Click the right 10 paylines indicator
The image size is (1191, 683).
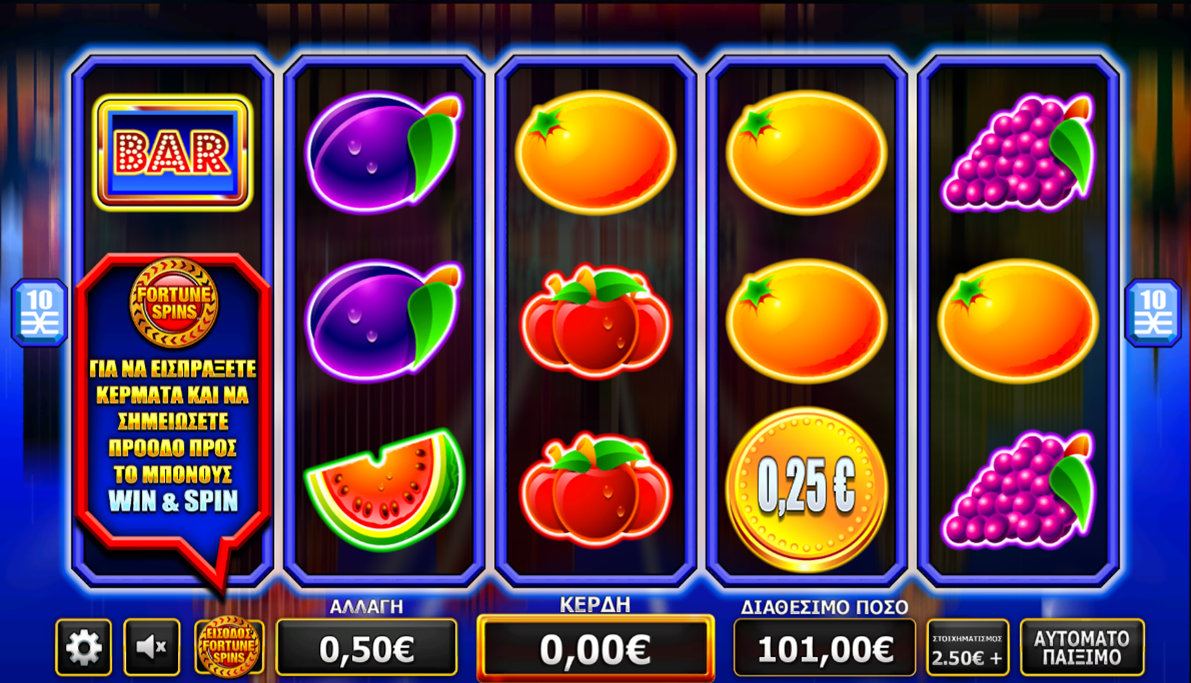(1152, 312)
